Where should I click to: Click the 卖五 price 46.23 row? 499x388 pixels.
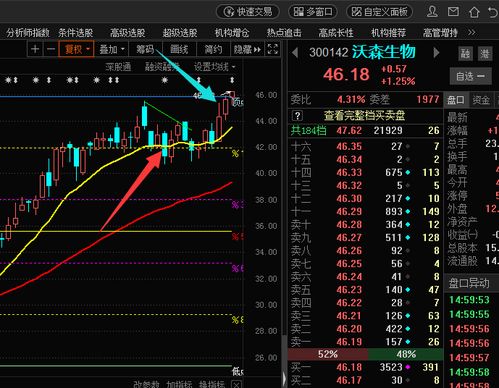[x=365, y=290]
